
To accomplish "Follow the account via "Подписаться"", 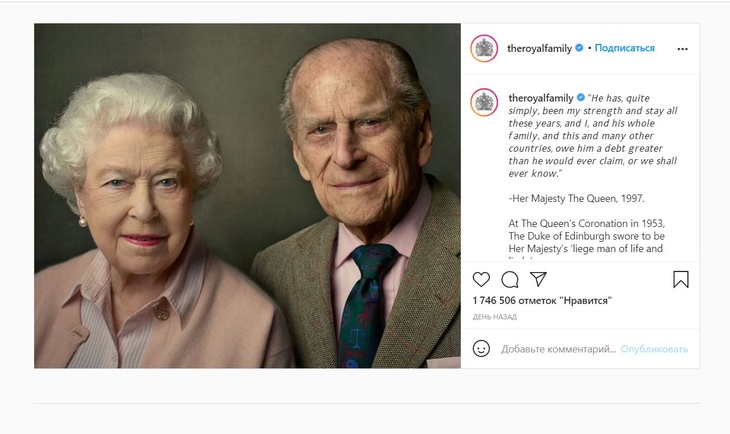I will (624, 48).
